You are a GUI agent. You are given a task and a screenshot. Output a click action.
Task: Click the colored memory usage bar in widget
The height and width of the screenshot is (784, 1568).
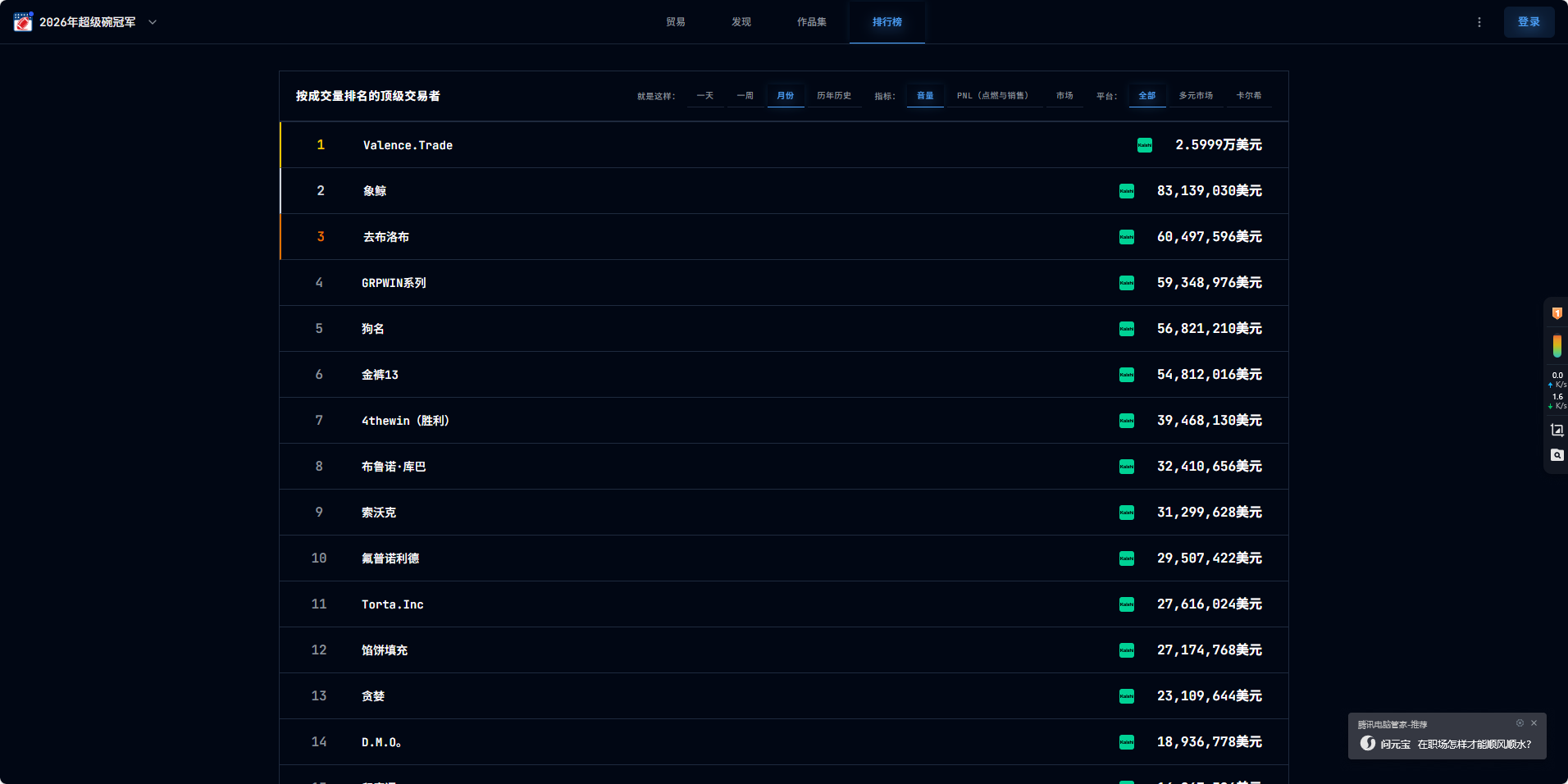(x=1557, y=346)
